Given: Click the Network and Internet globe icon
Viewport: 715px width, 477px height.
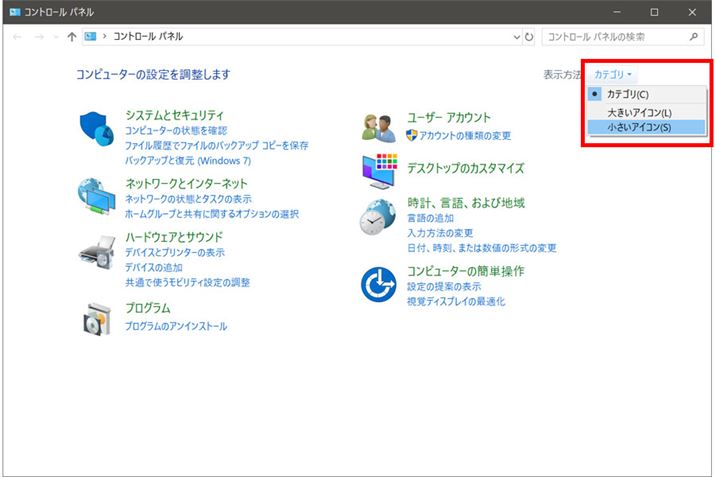Looking at the screenshot, I should (98, 197).
